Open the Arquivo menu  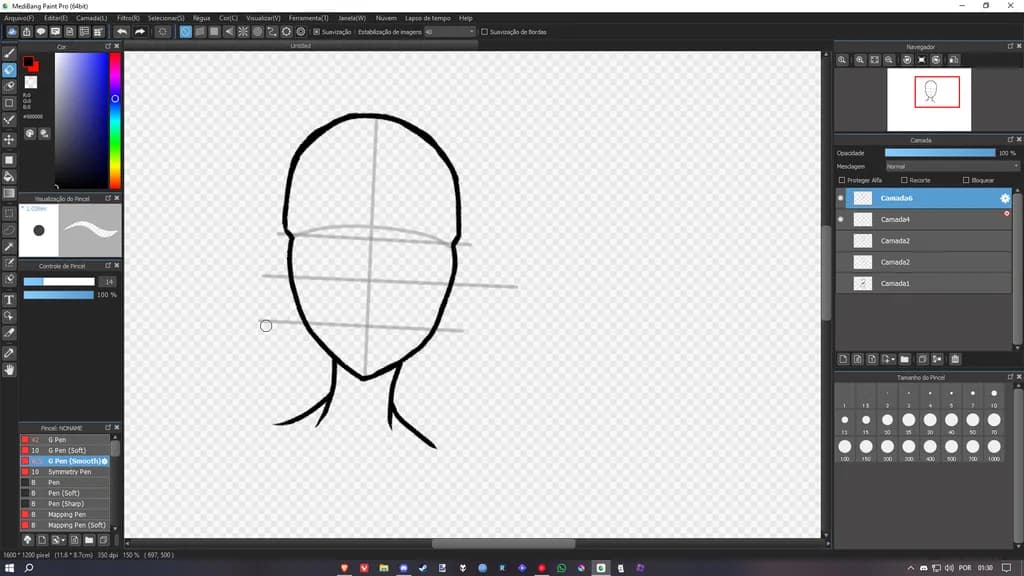[x=19, y=18]
